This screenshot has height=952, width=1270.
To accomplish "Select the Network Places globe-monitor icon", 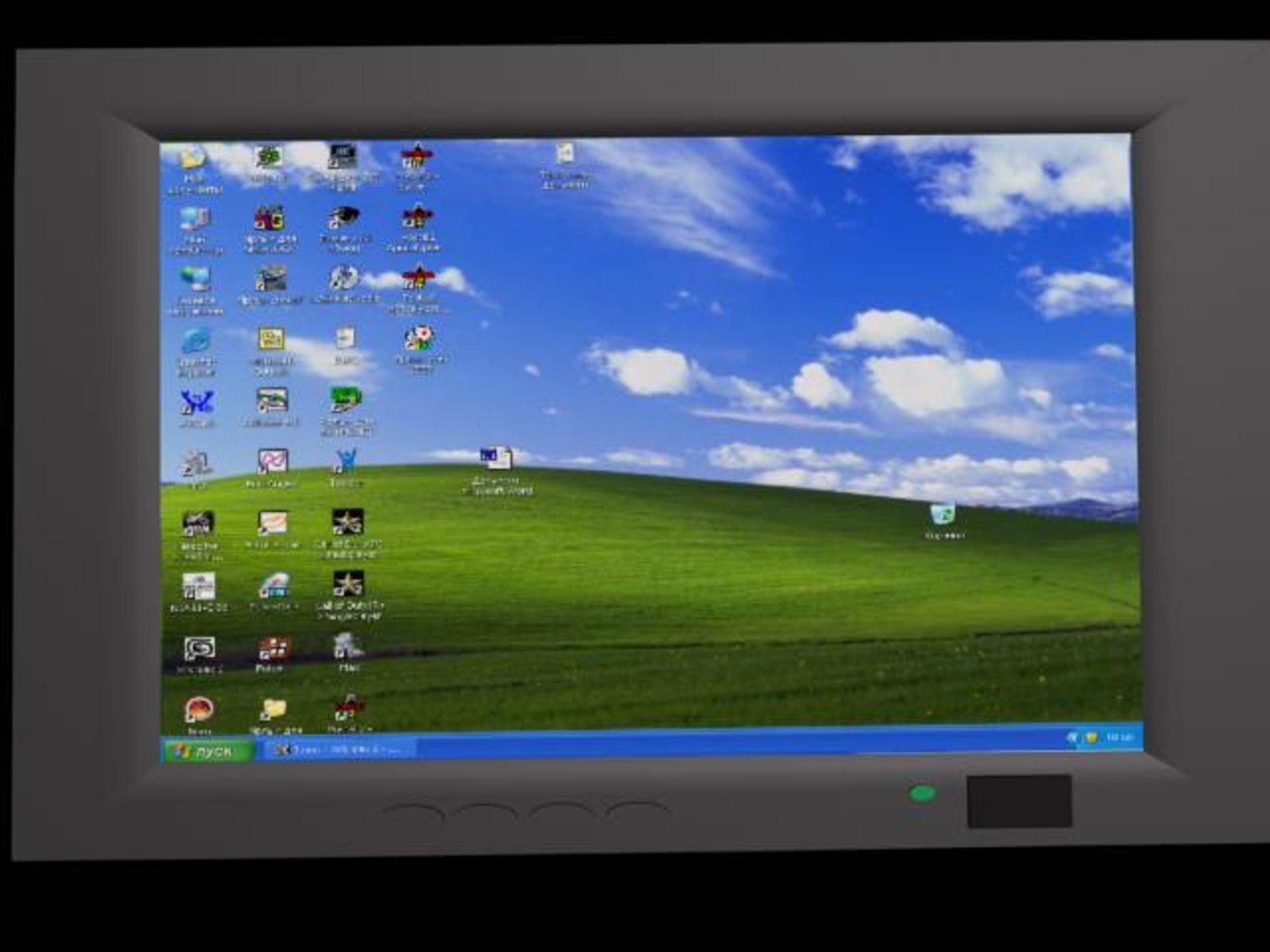I will pyautogui.click(x=195, y=279).
